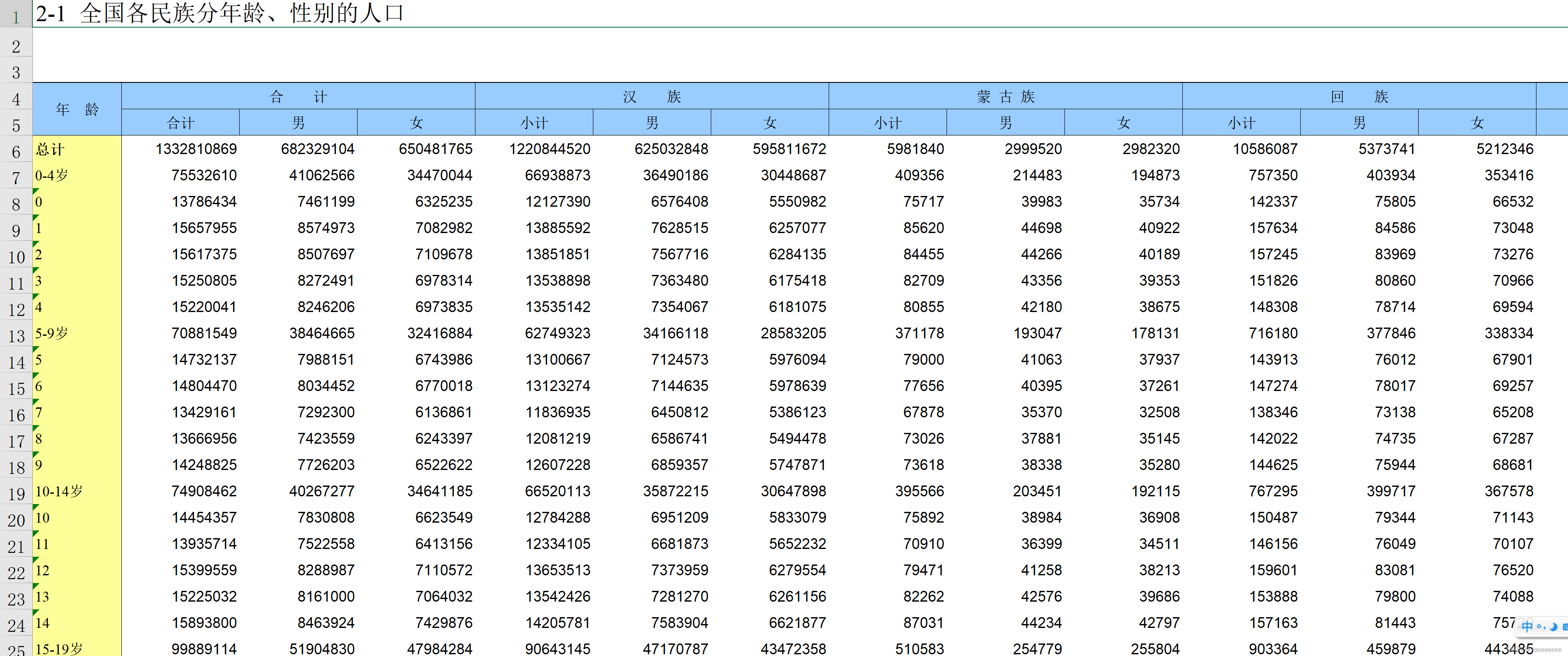Click the 汉 族 merged header cell
Image resolution: width=1568 pixels, height=656 pixels.
tap(651, 97)
